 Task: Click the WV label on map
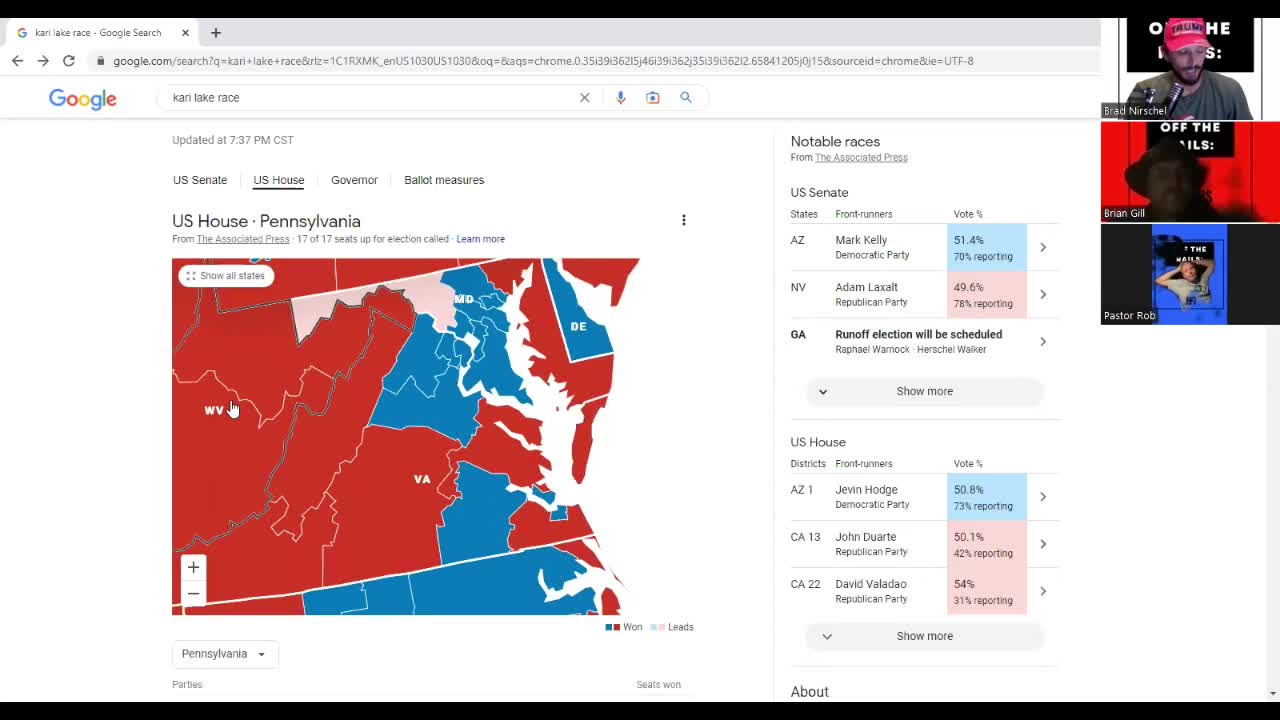tap(214, 410)
